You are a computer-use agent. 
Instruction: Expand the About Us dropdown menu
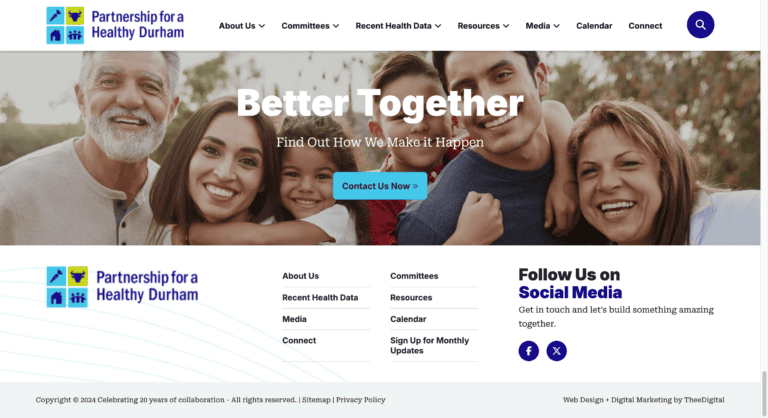(x=241, y=25)
